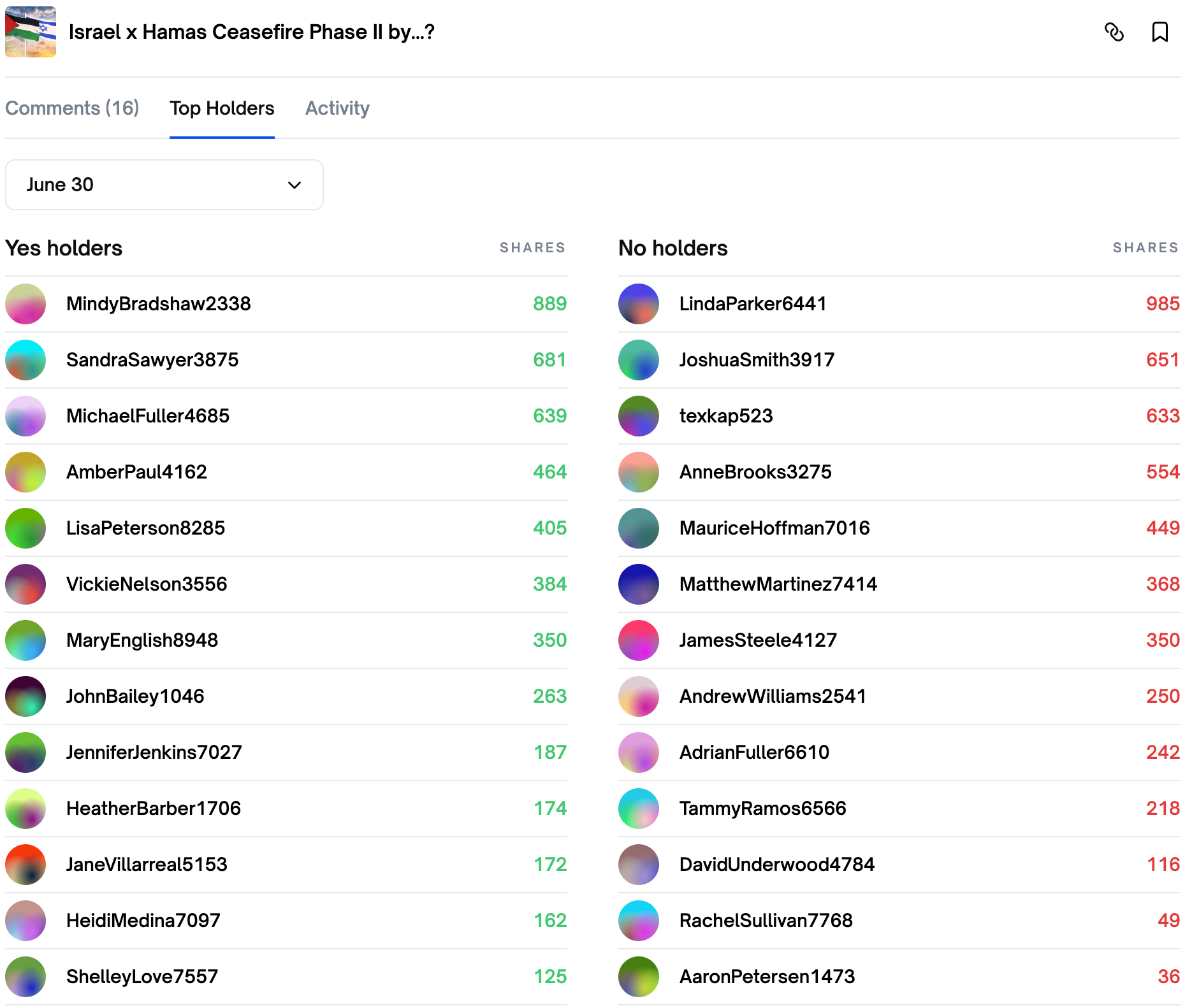
Task: Select the Top Holders tab
Action: [222, 108]
